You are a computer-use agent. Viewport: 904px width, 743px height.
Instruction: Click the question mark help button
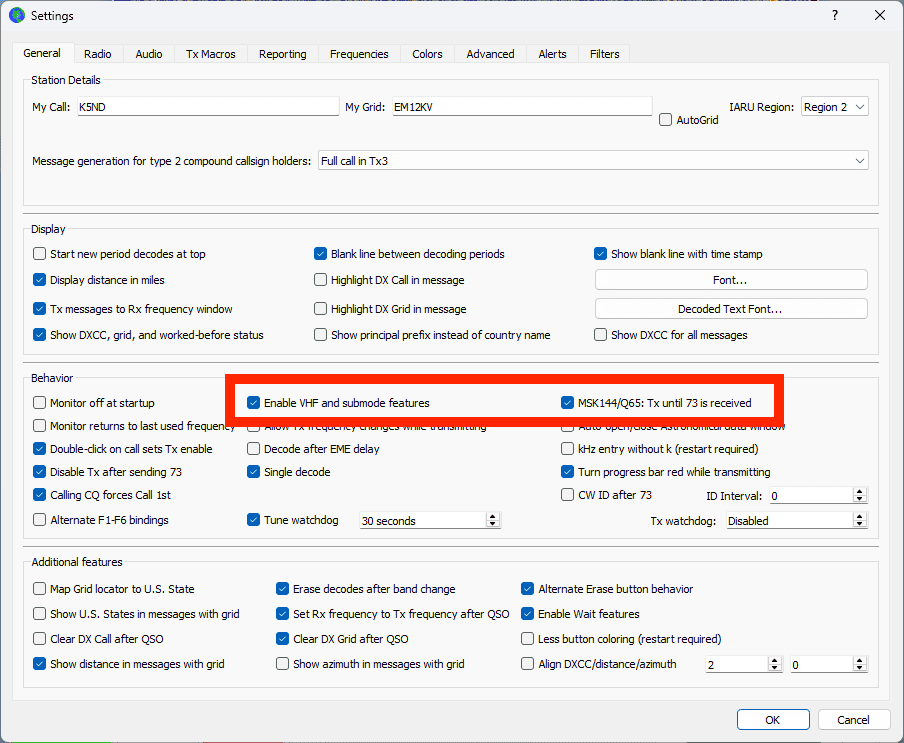point(834,16)
